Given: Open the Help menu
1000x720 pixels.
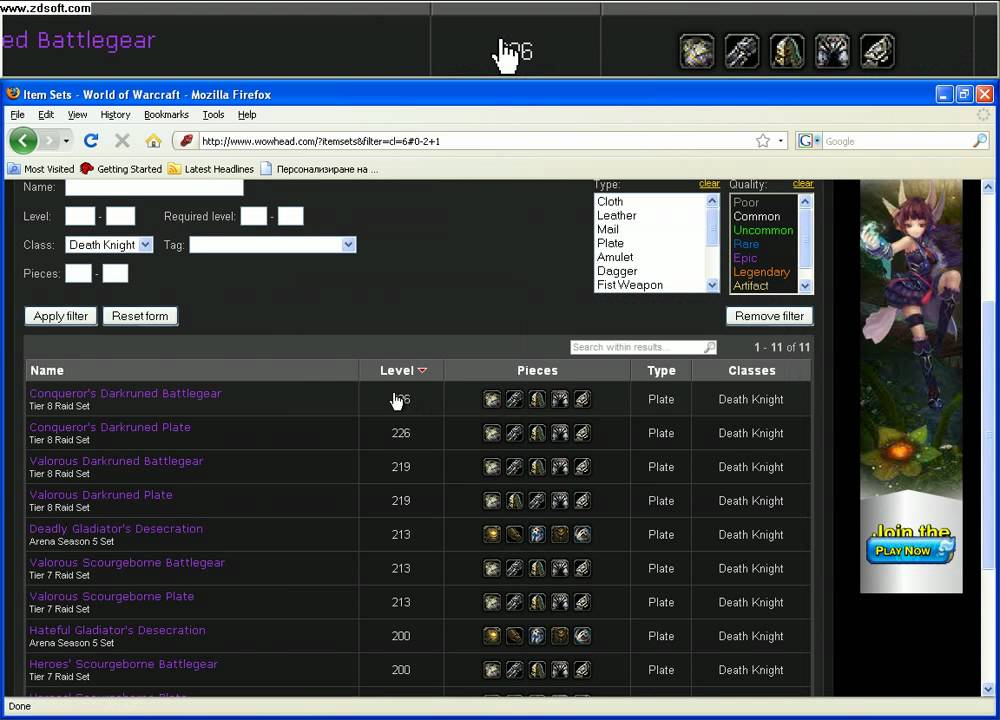Looking at the screenshot, I should tap(247, 115).
